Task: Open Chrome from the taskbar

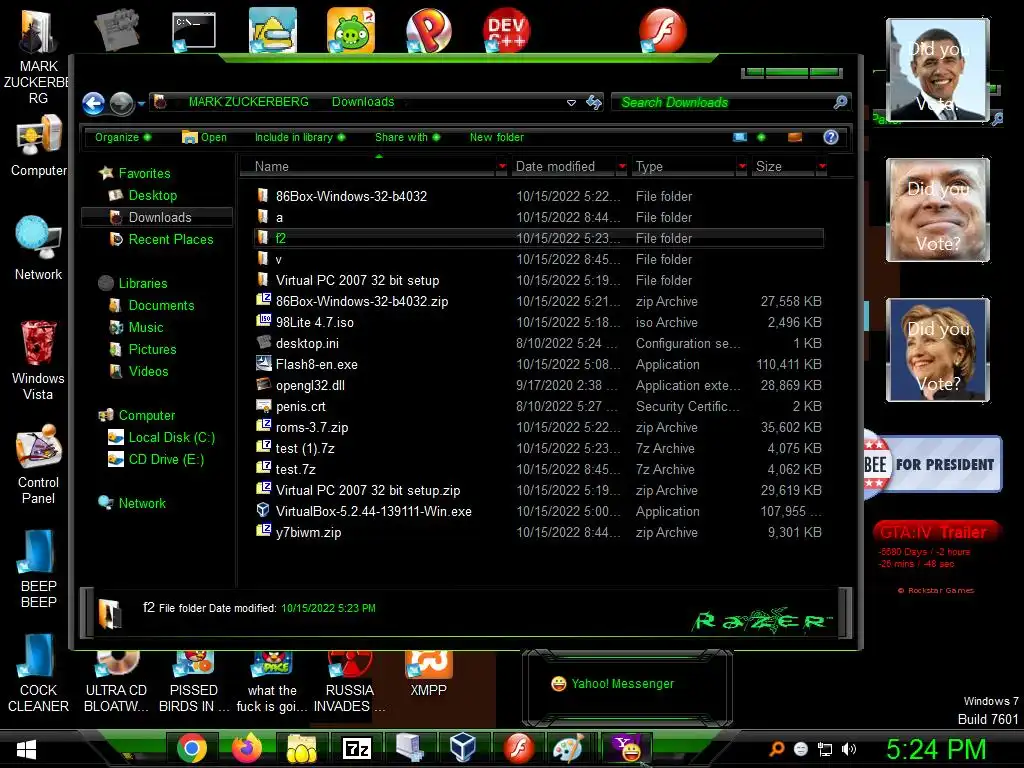Action: (191, 748)
